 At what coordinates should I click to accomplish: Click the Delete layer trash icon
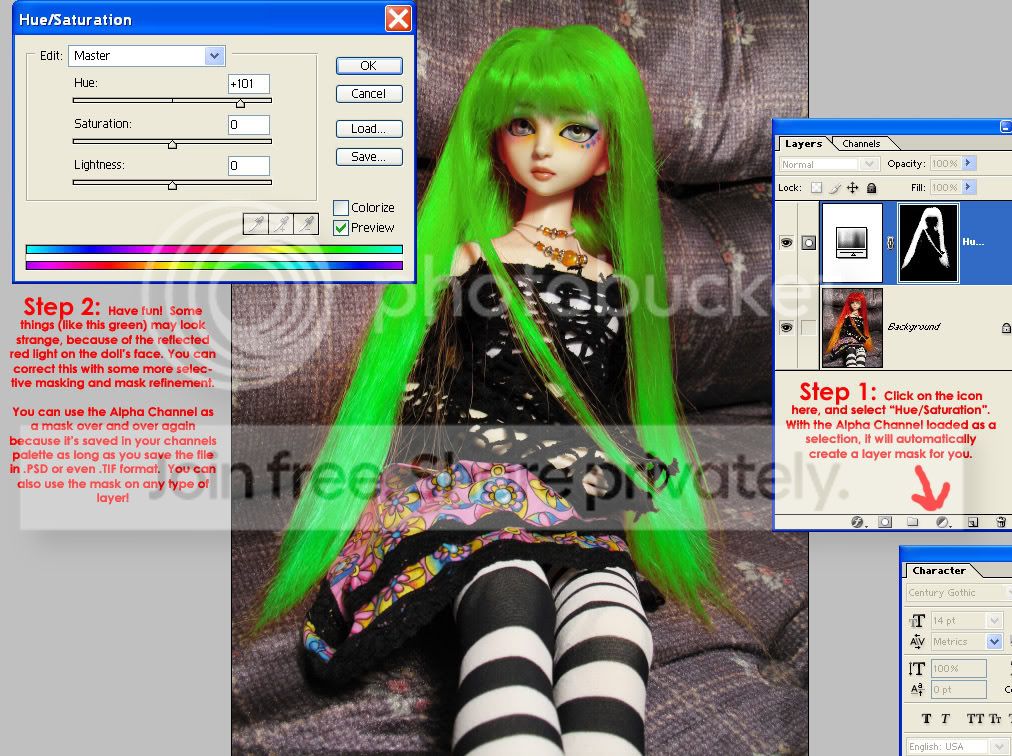click(1000, 522)
